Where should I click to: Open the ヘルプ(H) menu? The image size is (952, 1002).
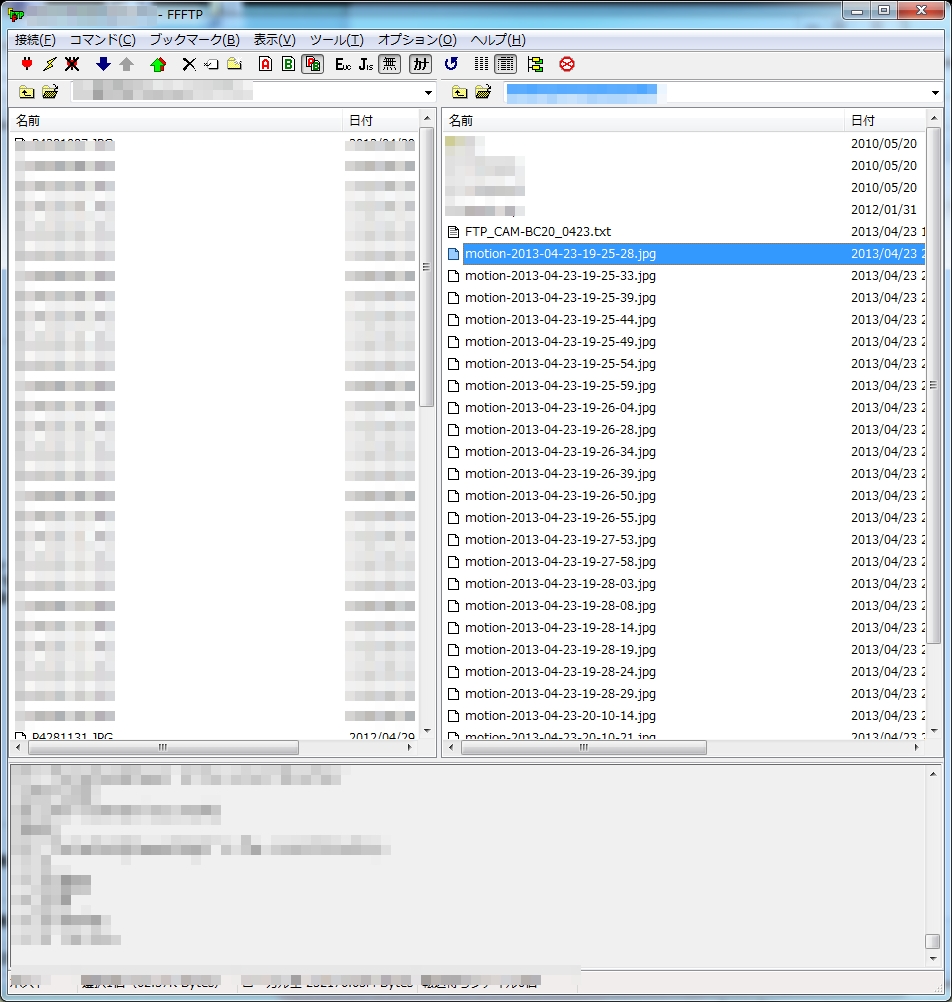coord(498,40)
